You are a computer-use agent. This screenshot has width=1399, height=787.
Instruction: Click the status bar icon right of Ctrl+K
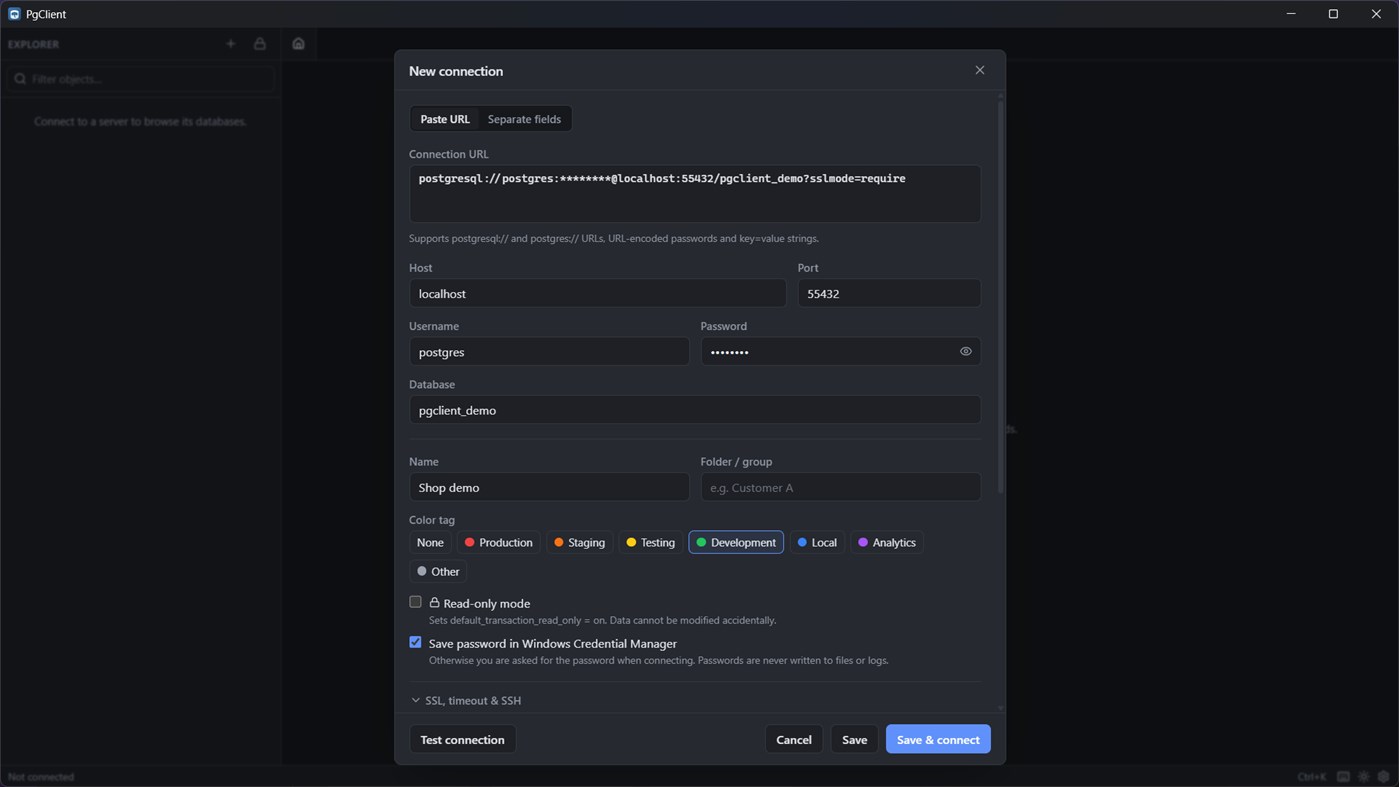pos(1344,777)
